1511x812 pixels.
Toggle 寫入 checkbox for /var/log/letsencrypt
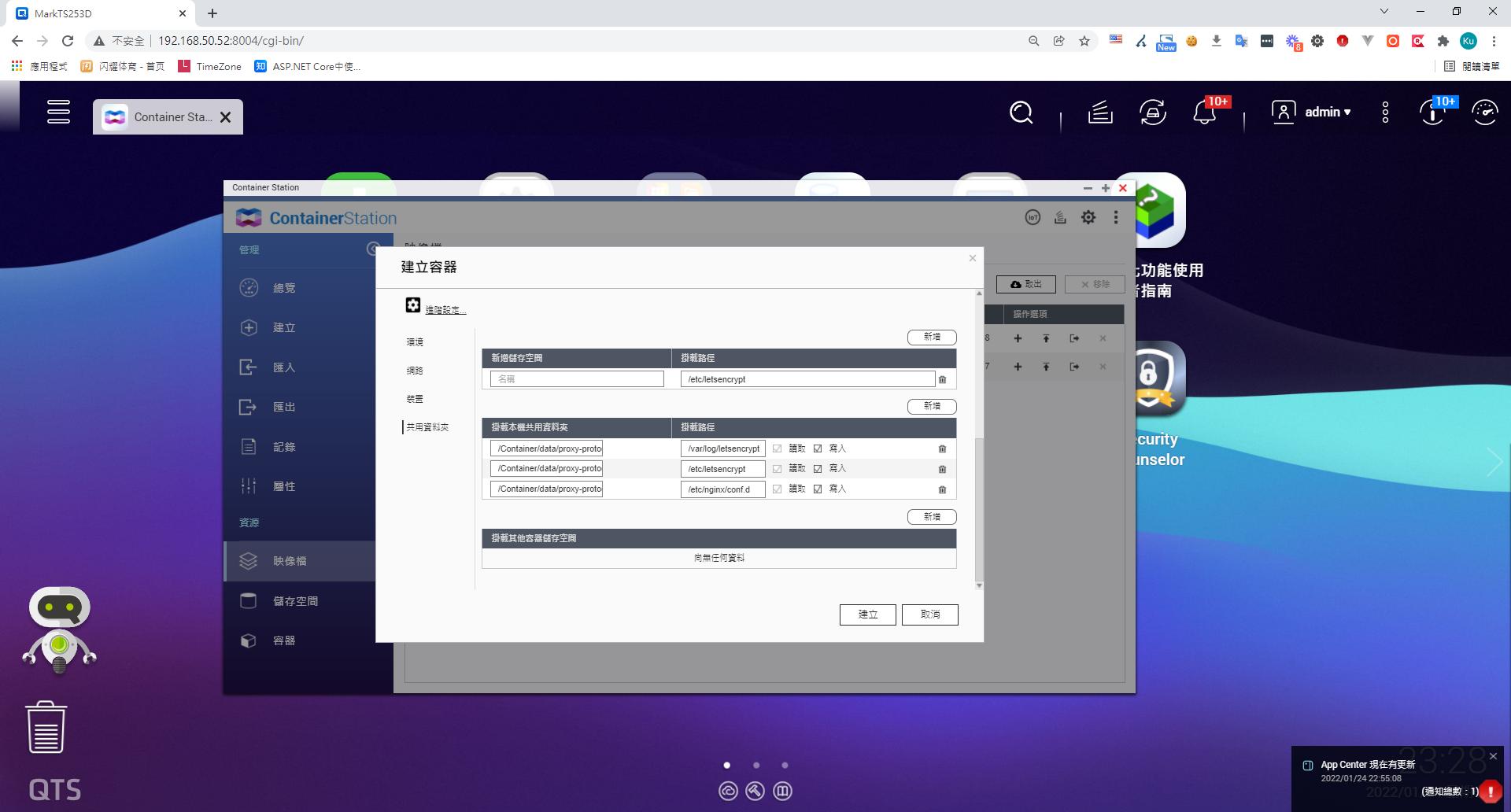tap(818, 448)
